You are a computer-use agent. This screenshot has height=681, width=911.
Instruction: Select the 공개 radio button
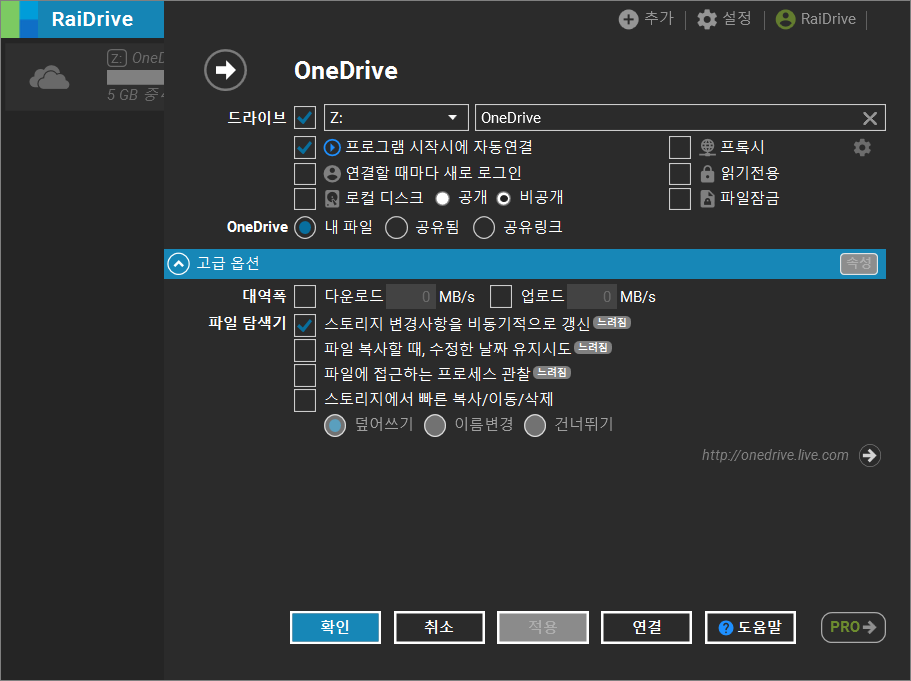point(443,199)
